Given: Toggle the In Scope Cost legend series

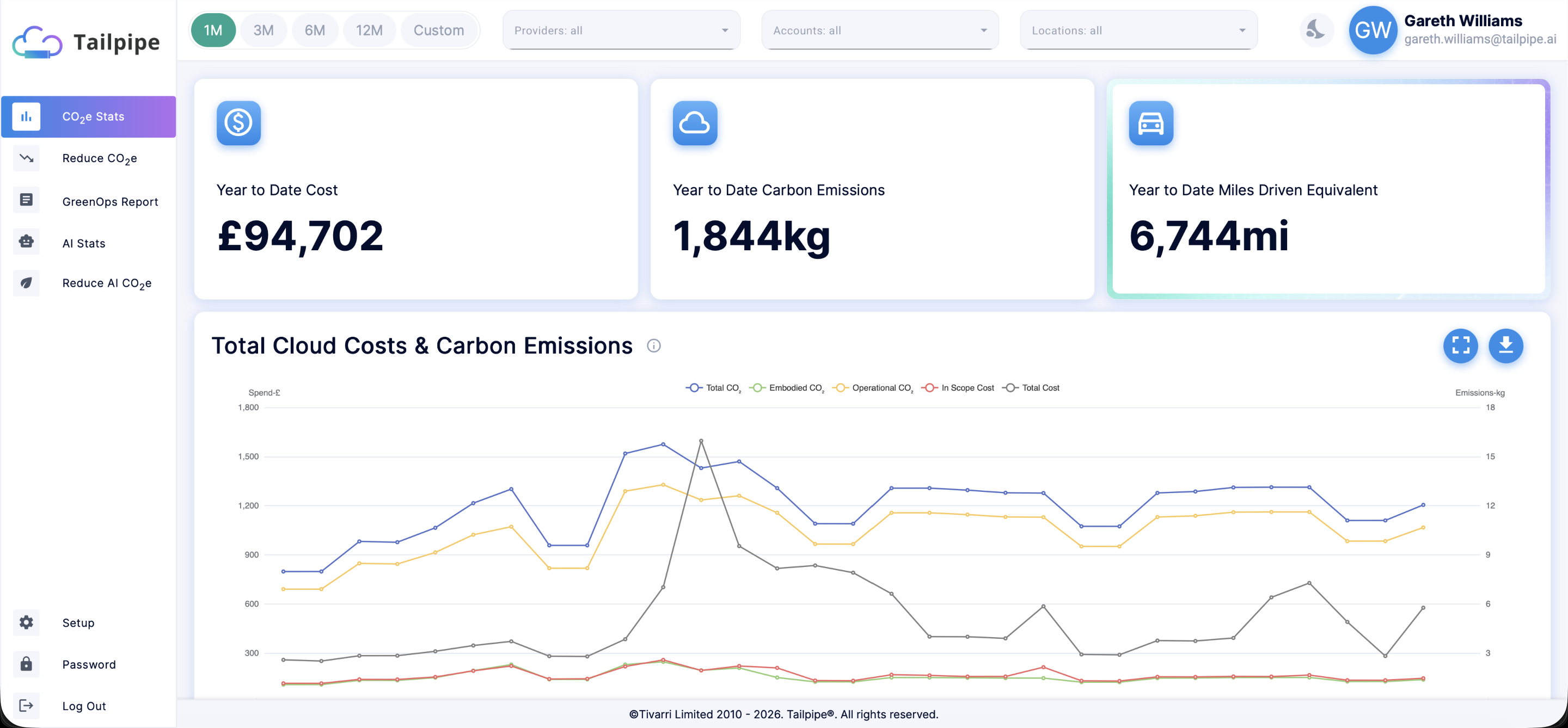Looking at the screenshot, I should [x=958, y=388].
